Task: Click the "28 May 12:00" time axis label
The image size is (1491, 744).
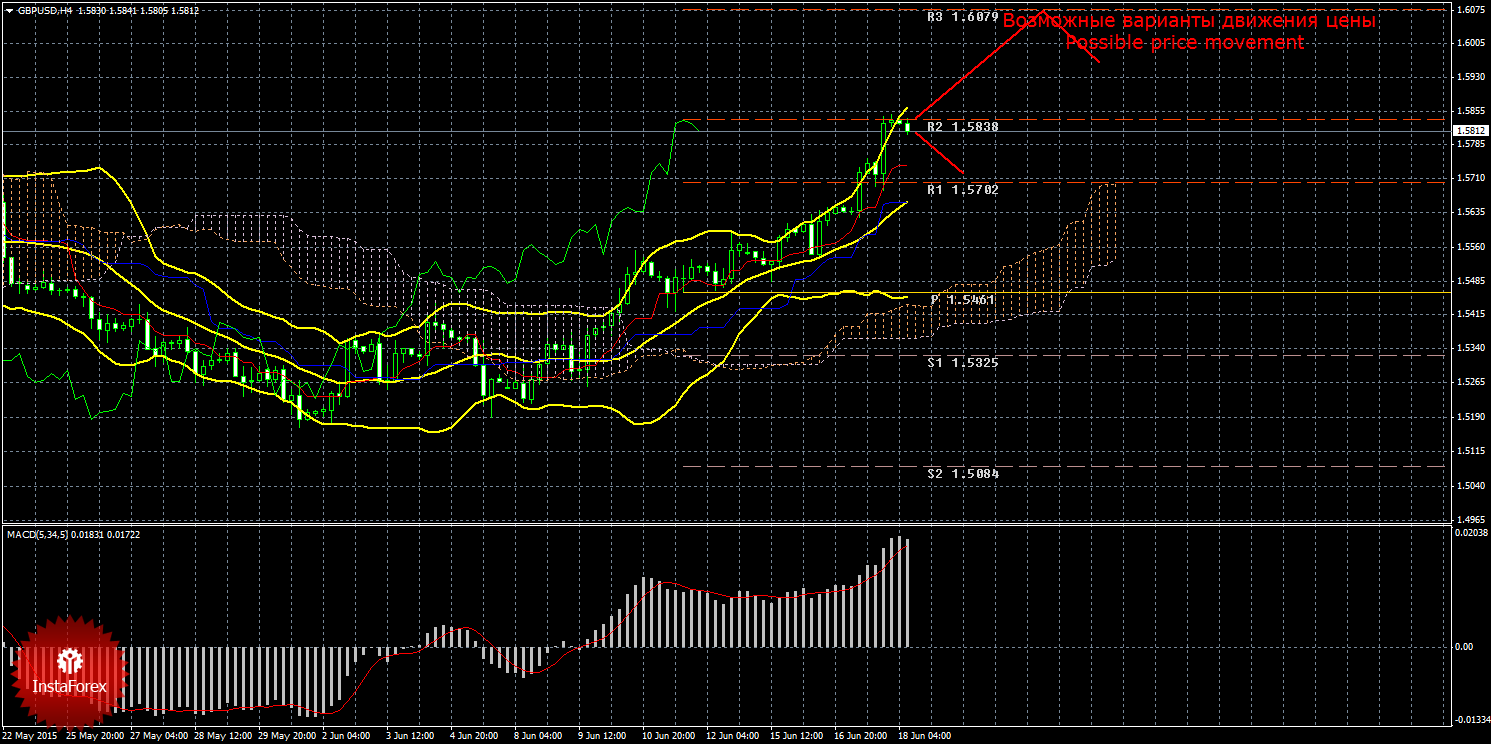Action: 225,736
